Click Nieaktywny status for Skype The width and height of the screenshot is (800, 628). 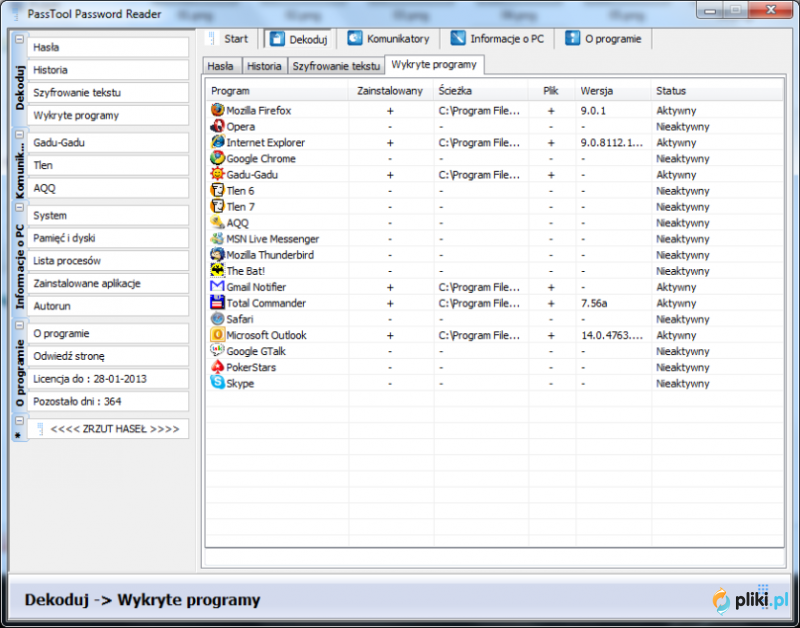pos(683,384)
